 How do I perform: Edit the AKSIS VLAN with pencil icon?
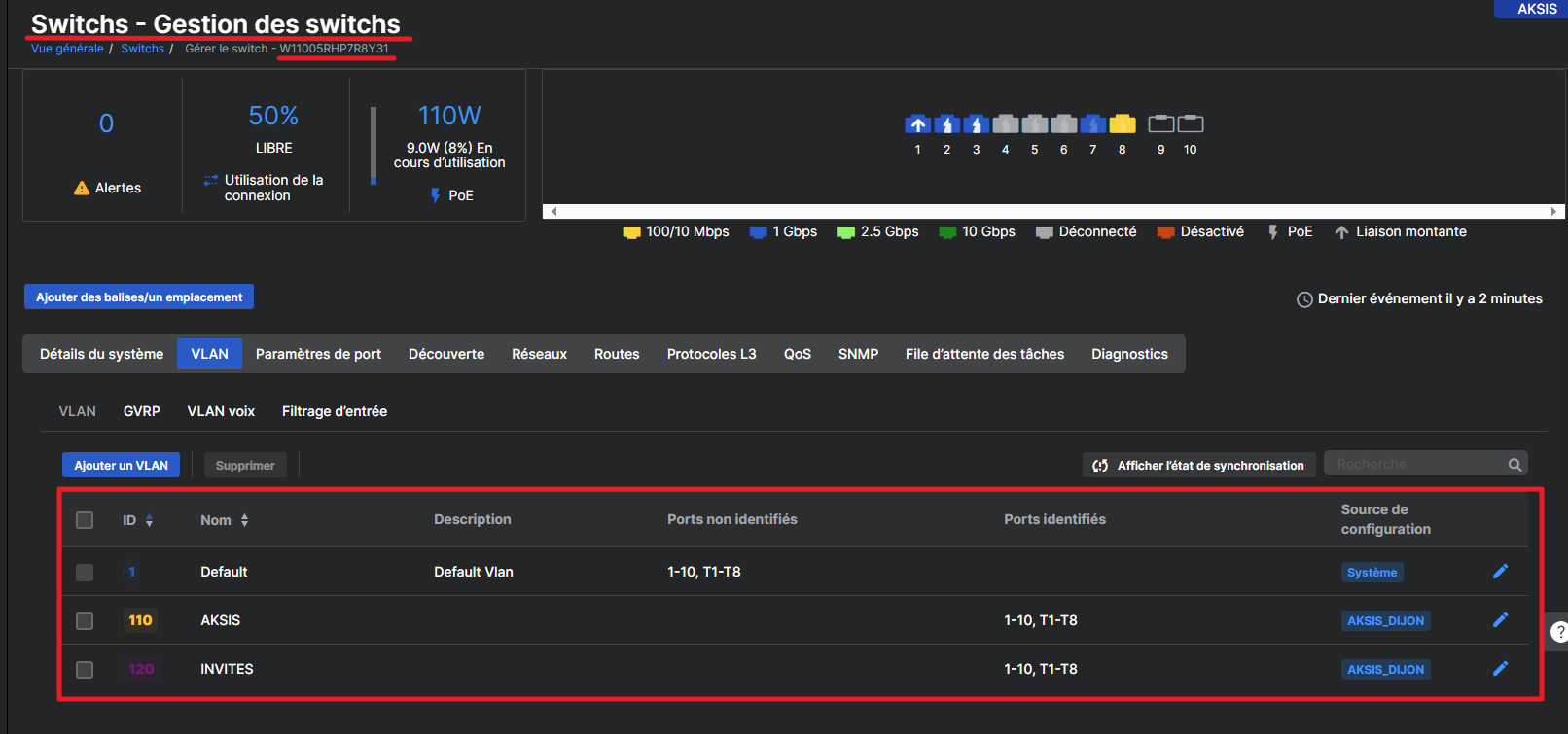point(1501,619)
